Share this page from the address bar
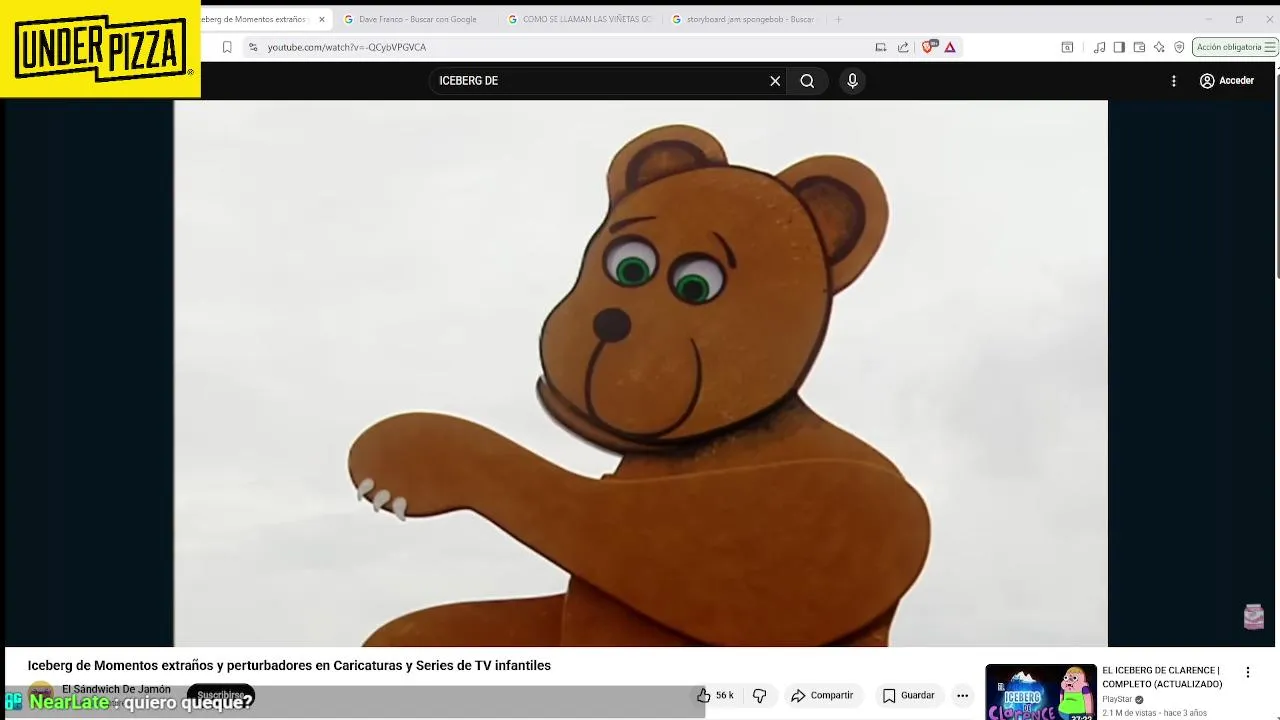 (x=903, y=47)
